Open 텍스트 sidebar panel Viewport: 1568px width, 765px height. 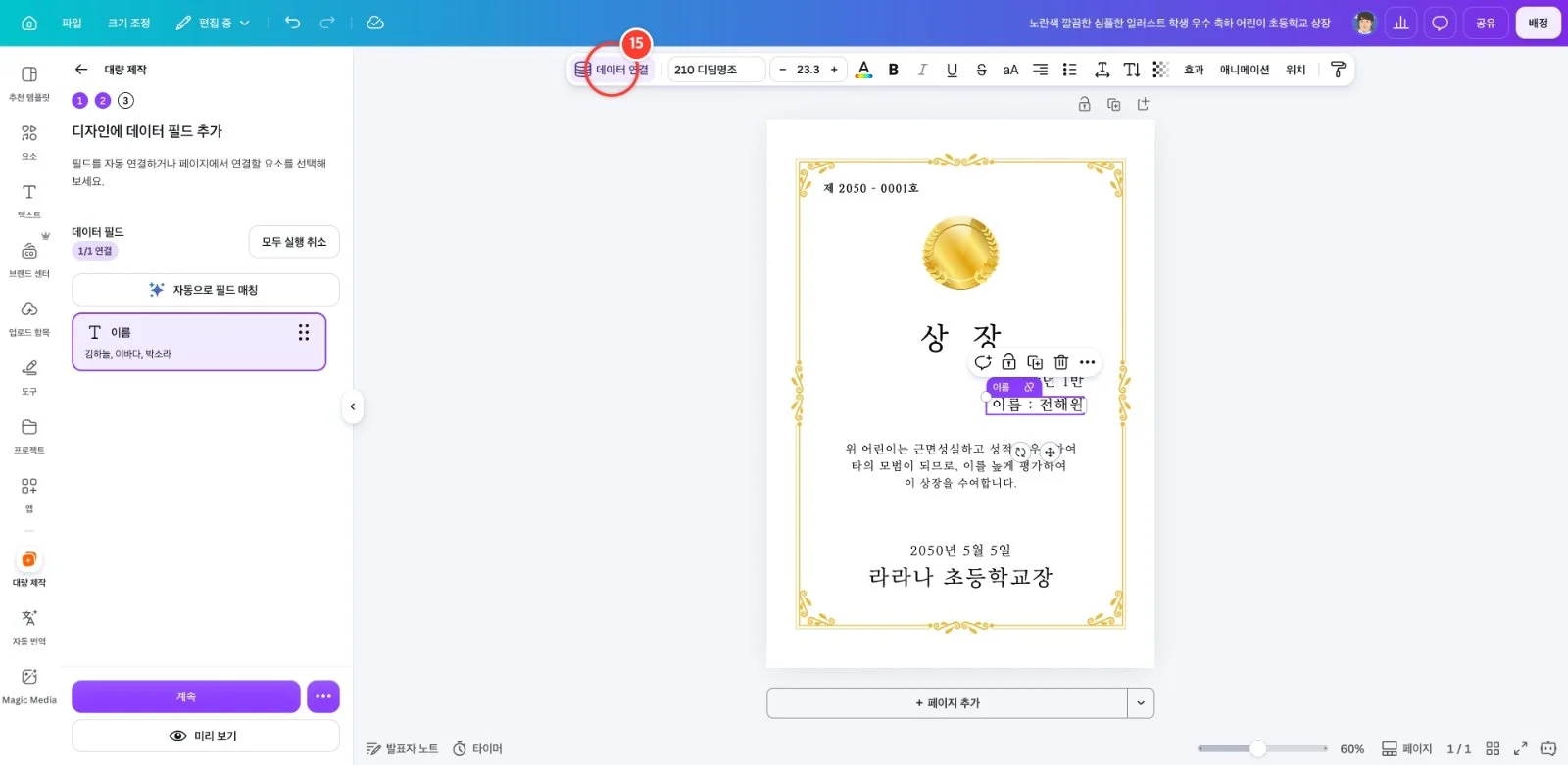point(29,201)
